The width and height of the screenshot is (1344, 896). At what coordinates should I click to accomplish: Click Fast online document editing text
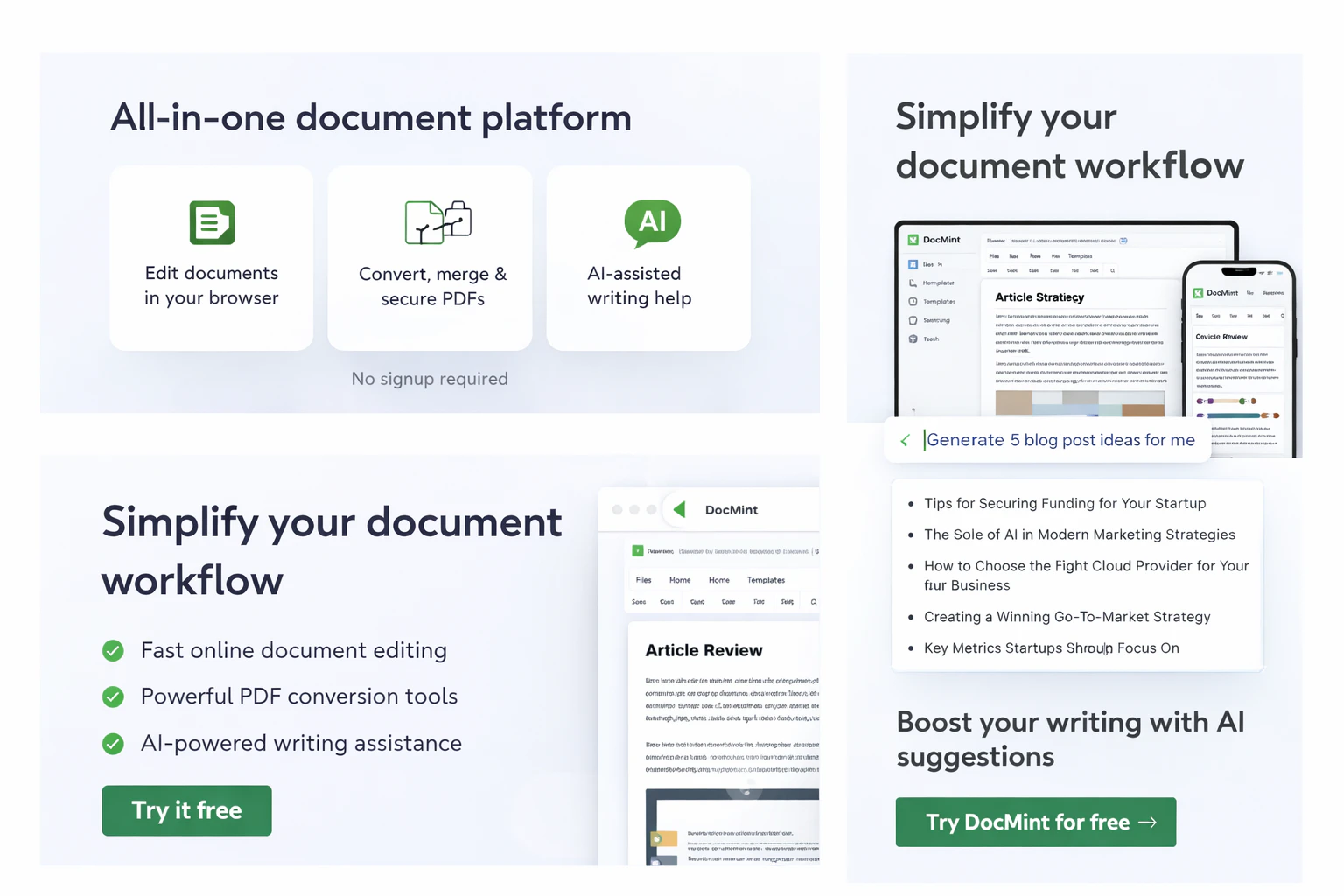[294, 650]
